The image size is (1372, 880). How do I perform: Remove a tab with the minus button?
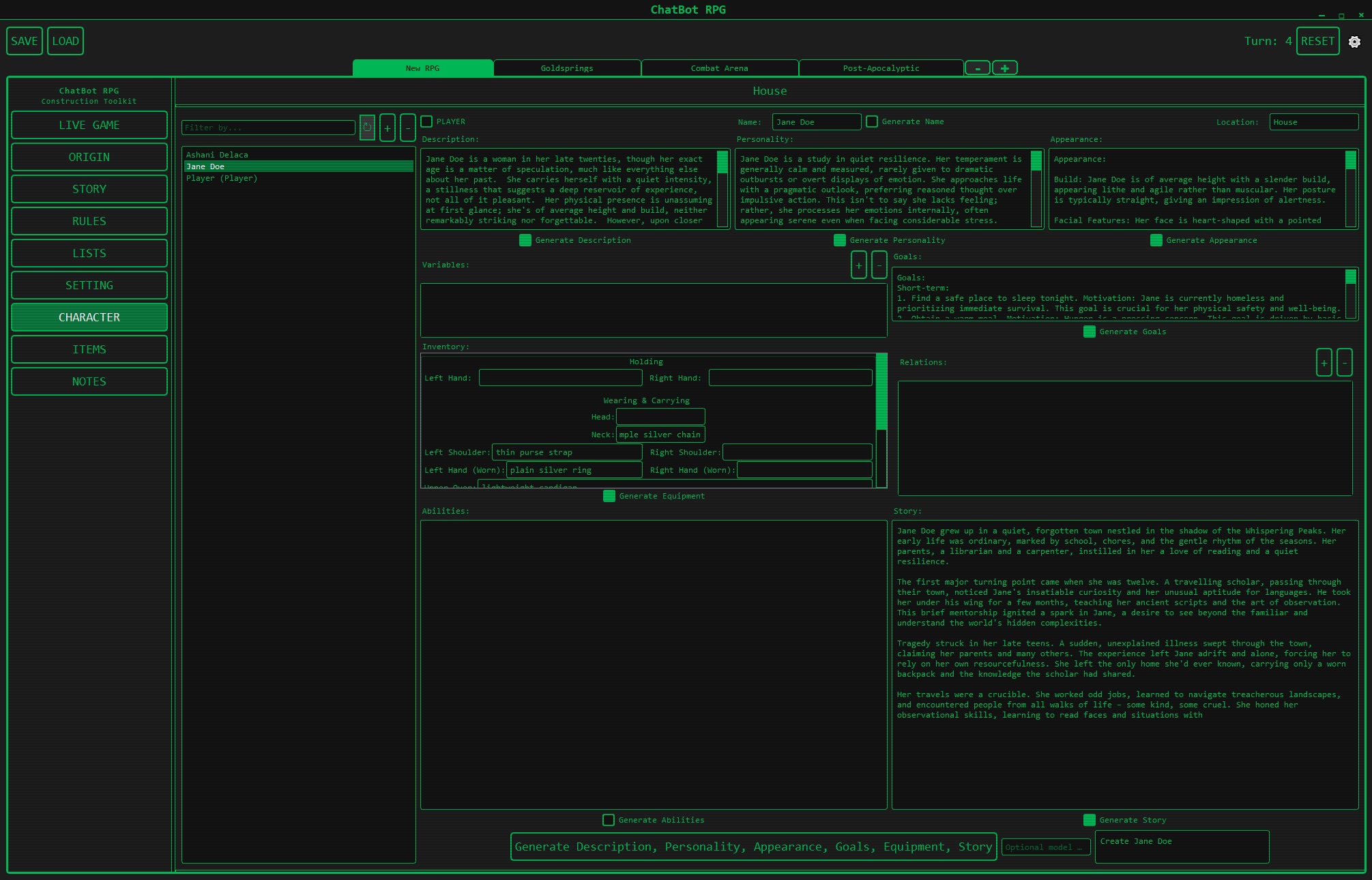[x=977, y=68]
